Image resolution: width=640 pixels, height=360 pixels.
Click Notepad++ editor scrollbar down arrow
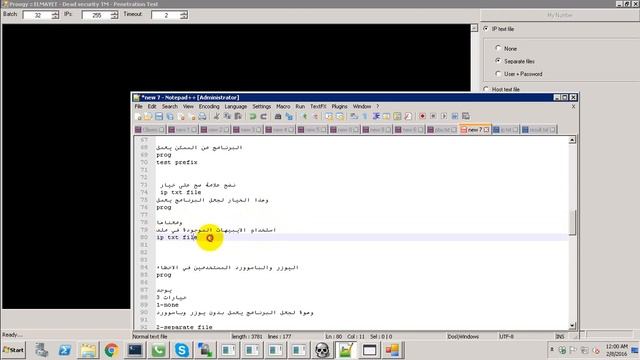(x=572, y=325)
